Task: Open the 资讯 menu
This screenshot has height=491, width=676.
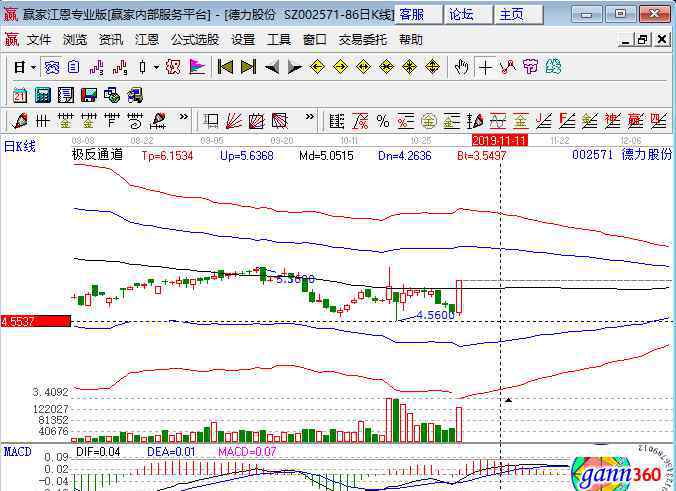Action: pos(111,40)
